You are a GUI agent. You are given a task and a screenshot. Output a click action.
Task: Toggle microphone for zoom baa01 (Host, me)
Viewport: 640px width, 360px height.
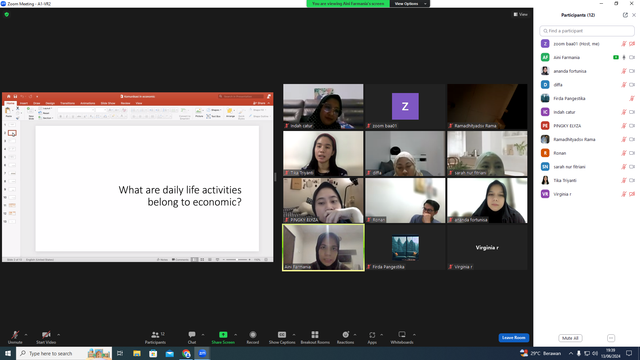click(624, 44)
